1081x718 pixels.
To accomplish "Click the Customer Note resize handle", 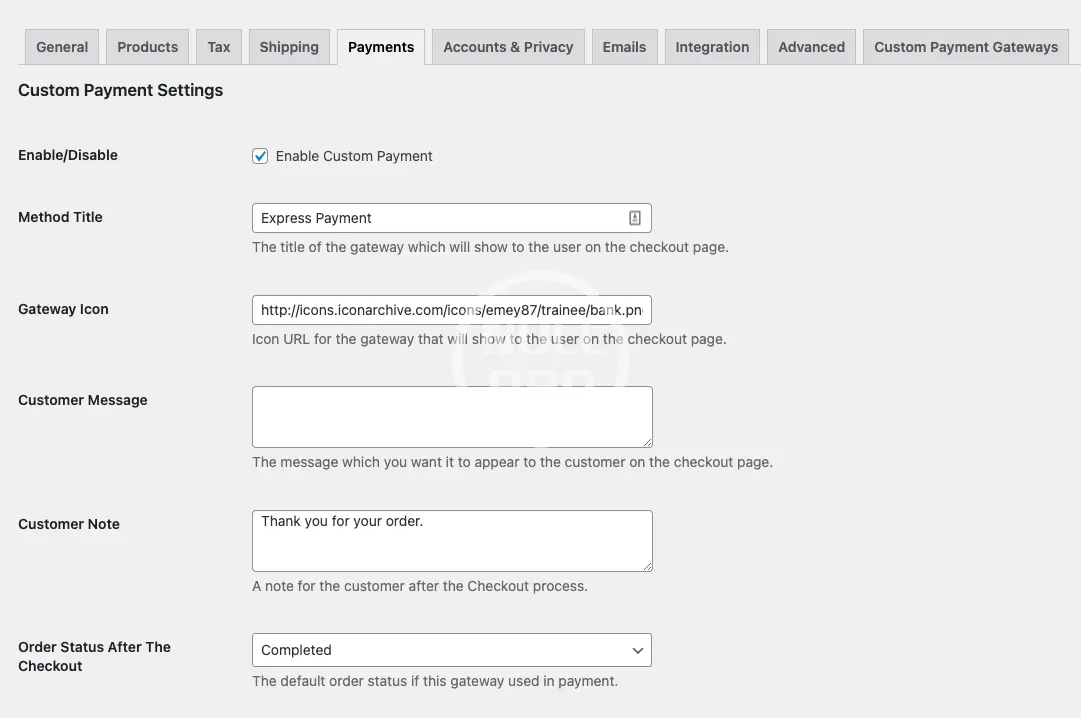I will [647, 565].
